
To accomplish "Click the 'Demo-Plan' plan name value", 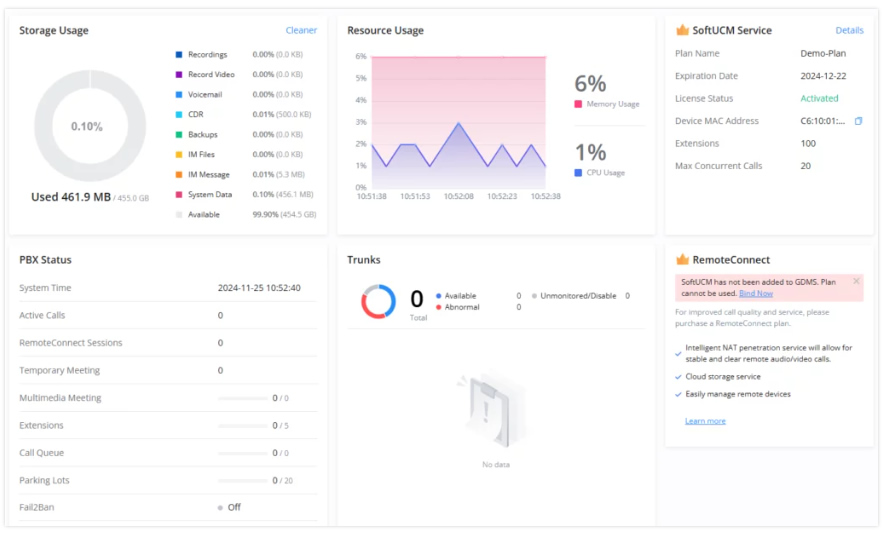I will [x=823, y=54].
